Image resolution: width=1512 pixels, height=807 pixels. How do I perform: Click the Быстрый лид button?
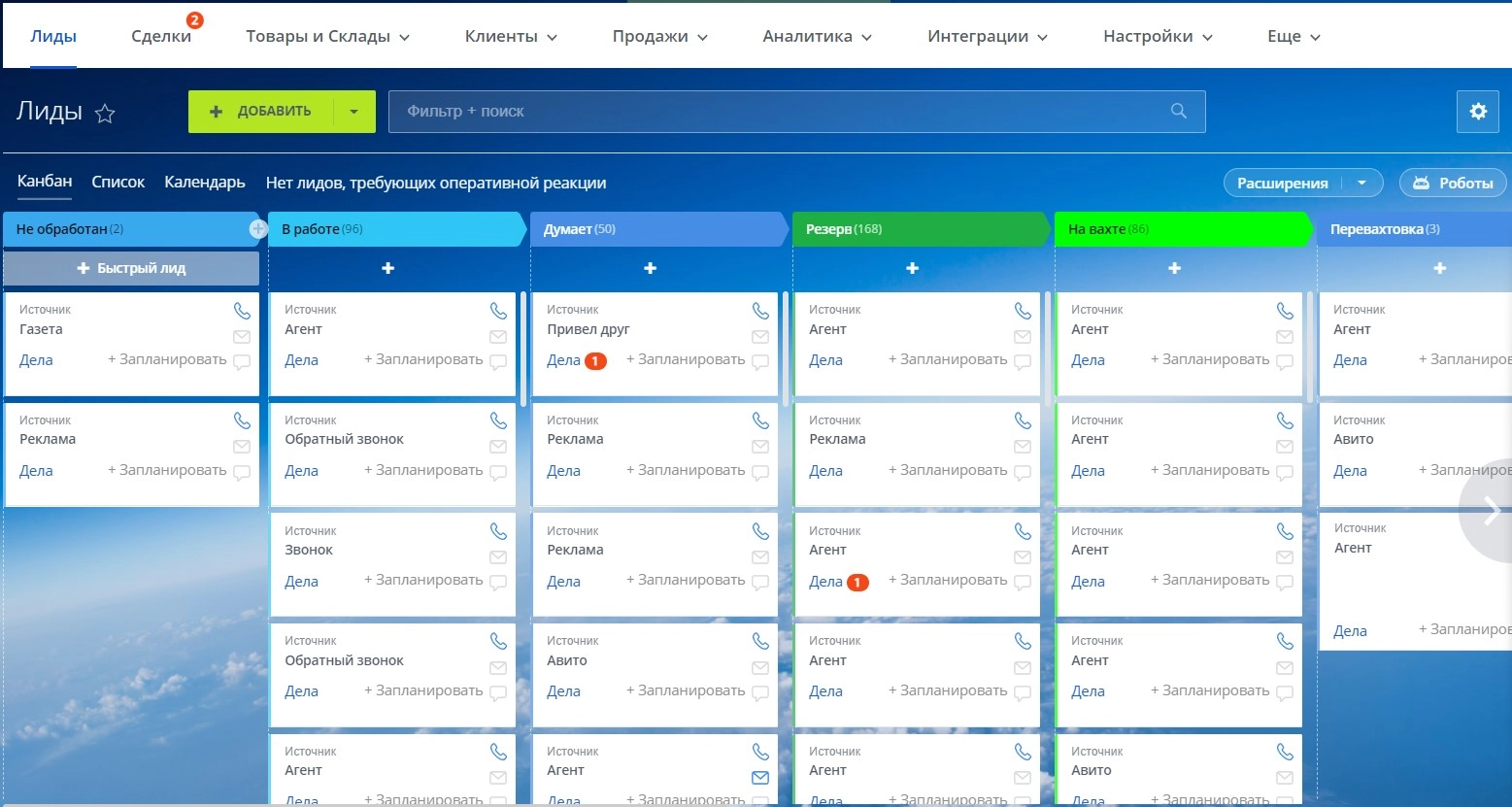(x=131, y=268)
